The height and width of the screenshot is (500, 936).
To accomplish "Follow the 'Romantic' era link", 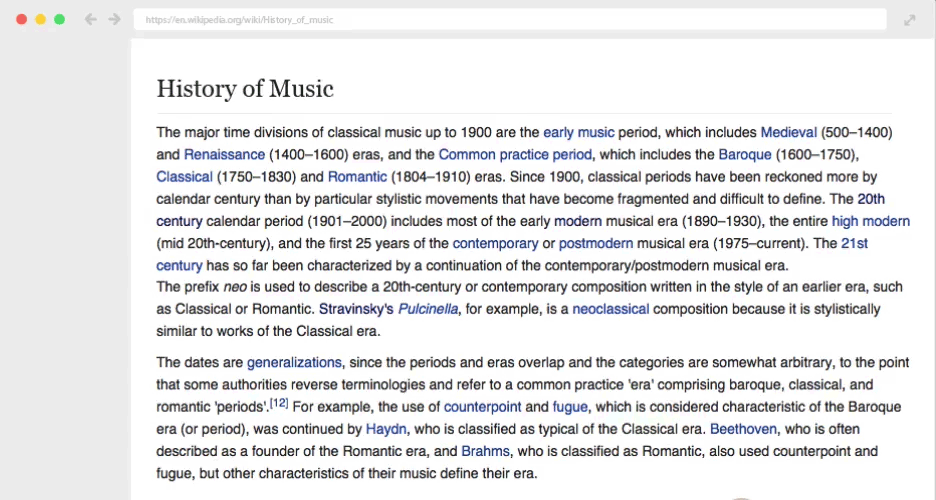I will tap(357, 177).
